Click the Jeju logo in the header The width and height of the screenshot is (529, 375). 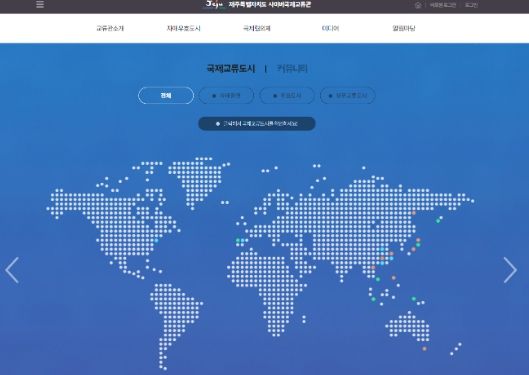pos(215,4)
